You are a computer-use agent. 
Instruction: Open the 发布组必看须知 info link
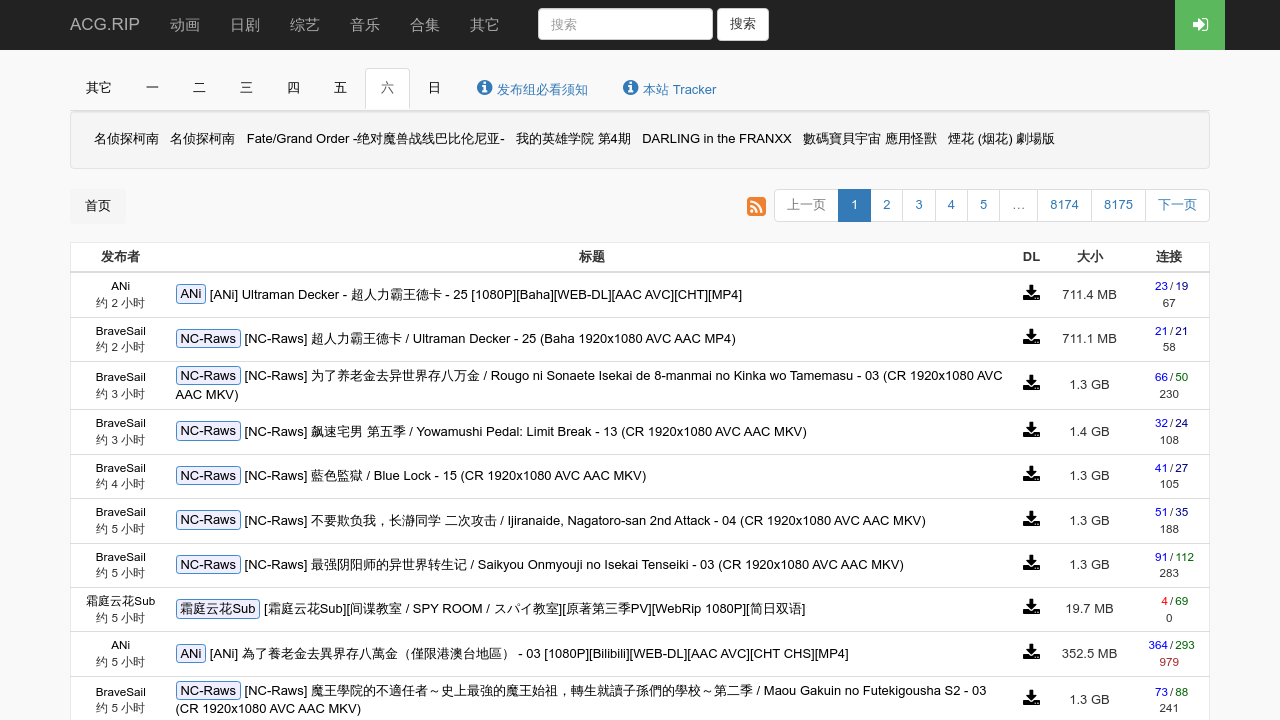tap(532, 89)
